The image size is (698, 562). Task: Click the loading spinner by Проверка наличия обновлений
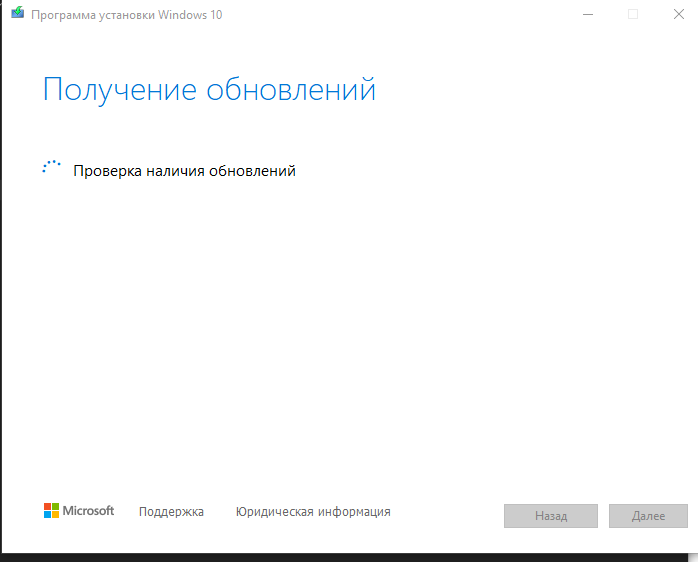pos(51,167)
